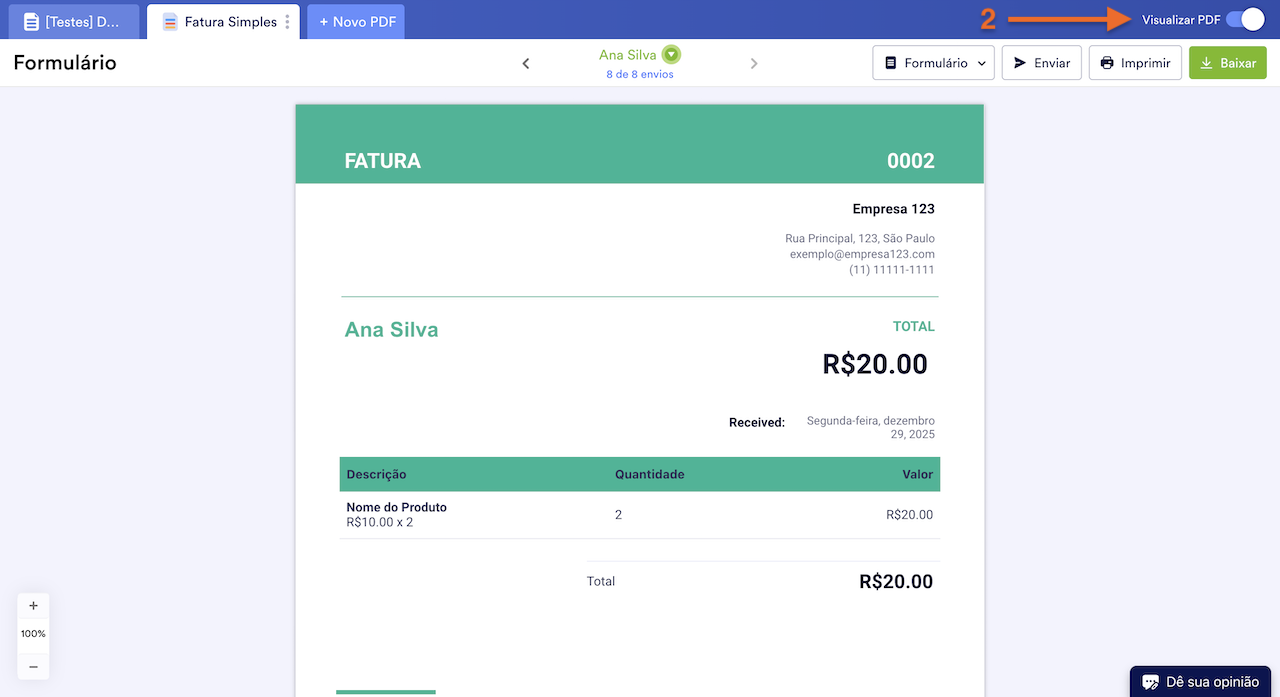Click the Imprimir printer icon
The width and height of the screenshot is (1280, 697).
tap(1107, 62)
